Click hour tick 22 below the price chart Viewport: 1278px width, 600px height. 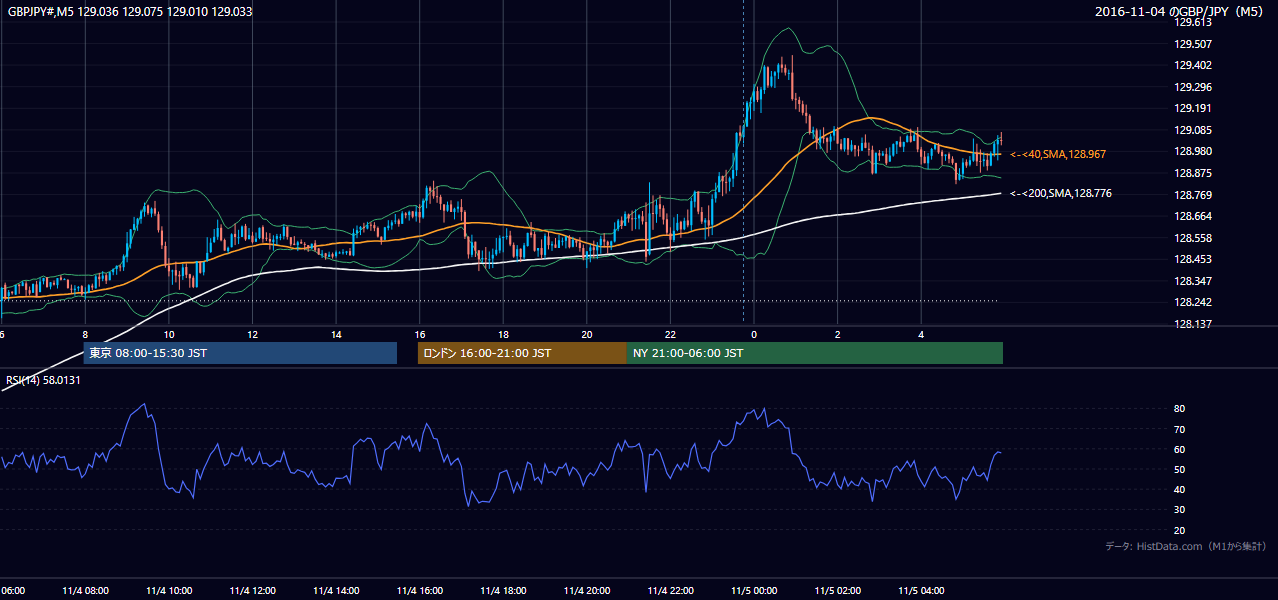pyautogui.click(x=670, y=335)
